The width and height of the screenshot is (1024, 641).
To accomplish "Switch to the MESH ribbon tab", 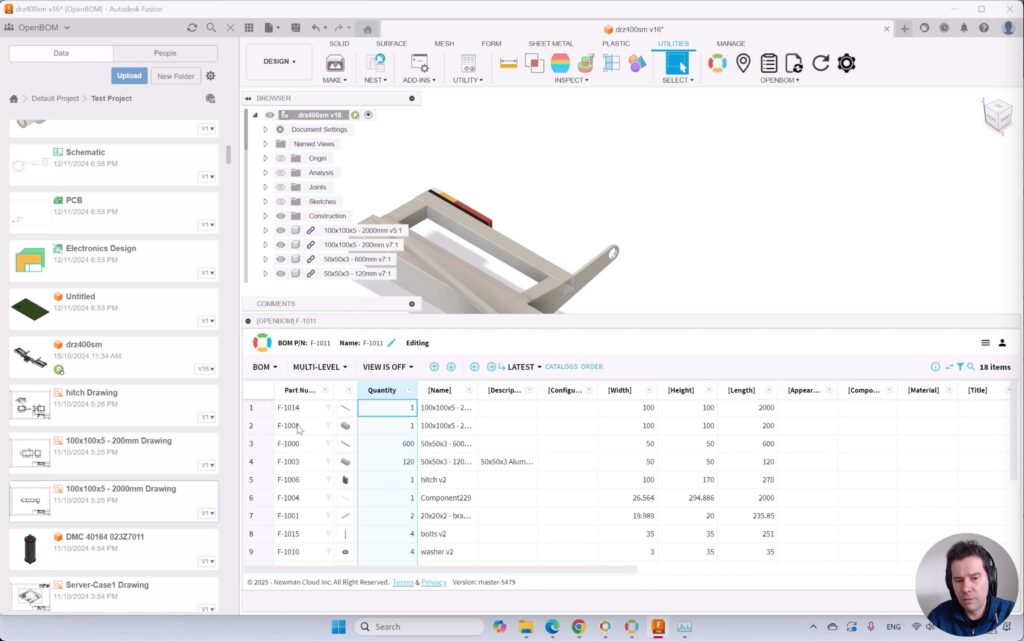I will 444,44.
